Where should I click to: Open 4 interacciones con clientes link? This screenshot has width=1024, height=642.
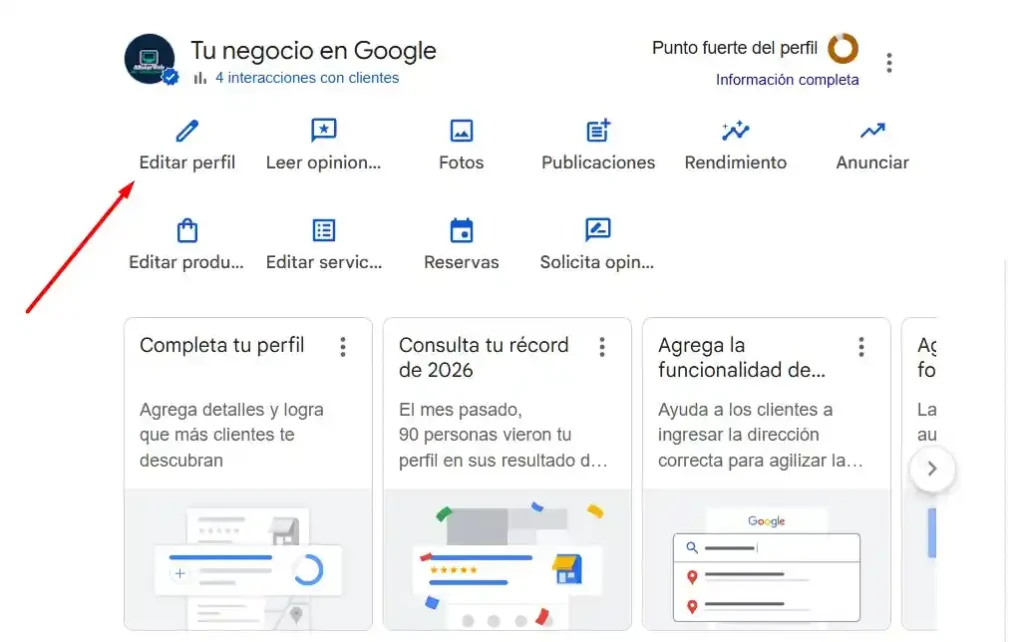click(307, 78)
